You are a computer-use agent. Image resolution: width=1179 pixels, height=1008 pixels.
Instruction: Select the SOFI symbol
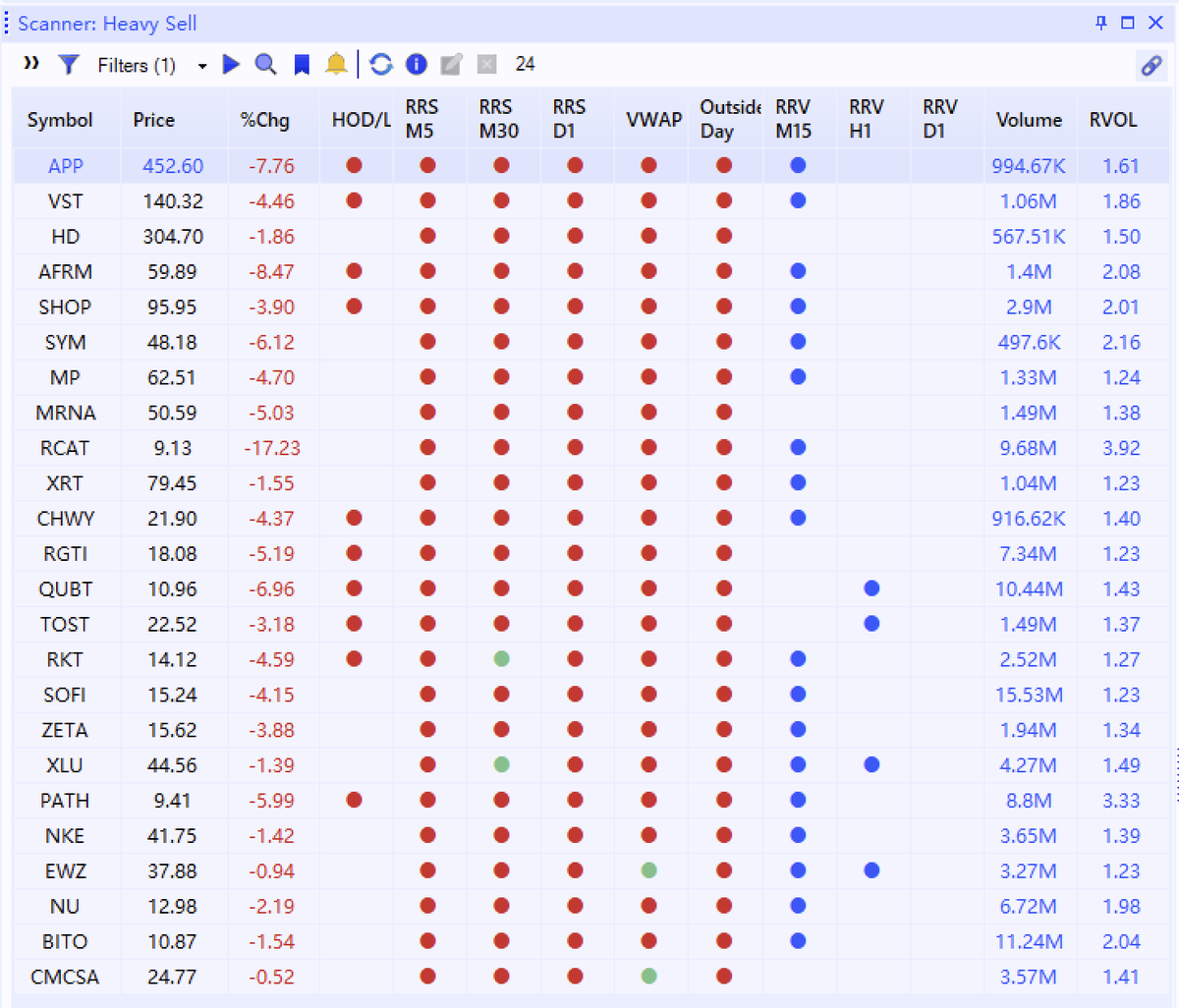(x=65, y=695)
